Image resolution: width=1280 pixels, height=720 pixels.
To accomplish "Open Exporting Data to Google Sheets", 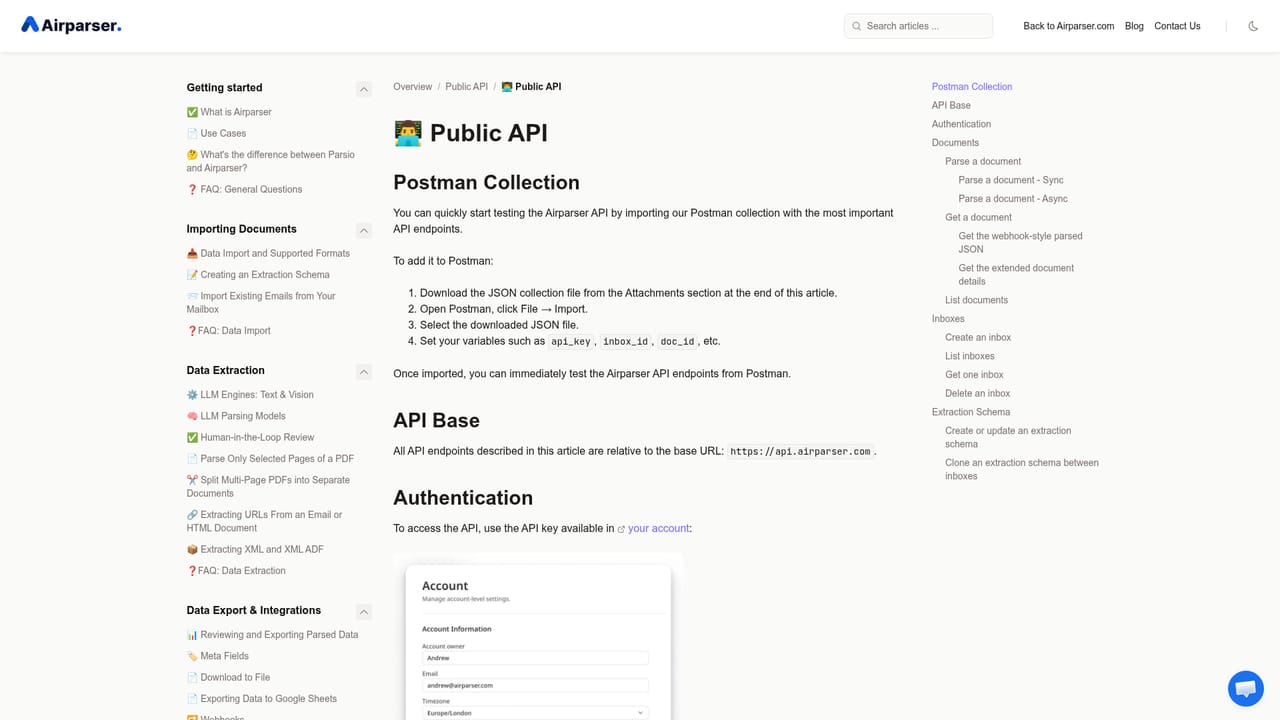I will 261,698.
